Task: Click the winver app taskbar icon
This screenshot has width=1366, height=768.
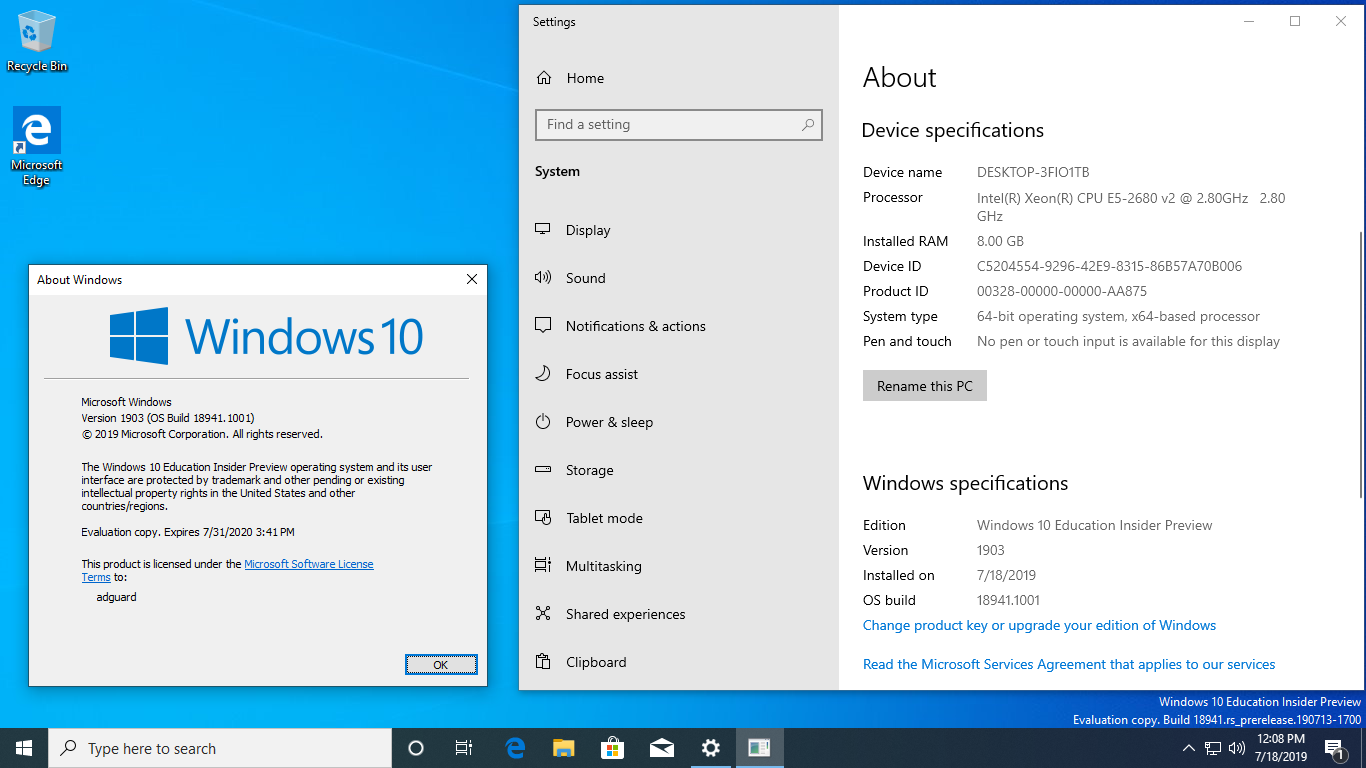Action: pos(760,748)
